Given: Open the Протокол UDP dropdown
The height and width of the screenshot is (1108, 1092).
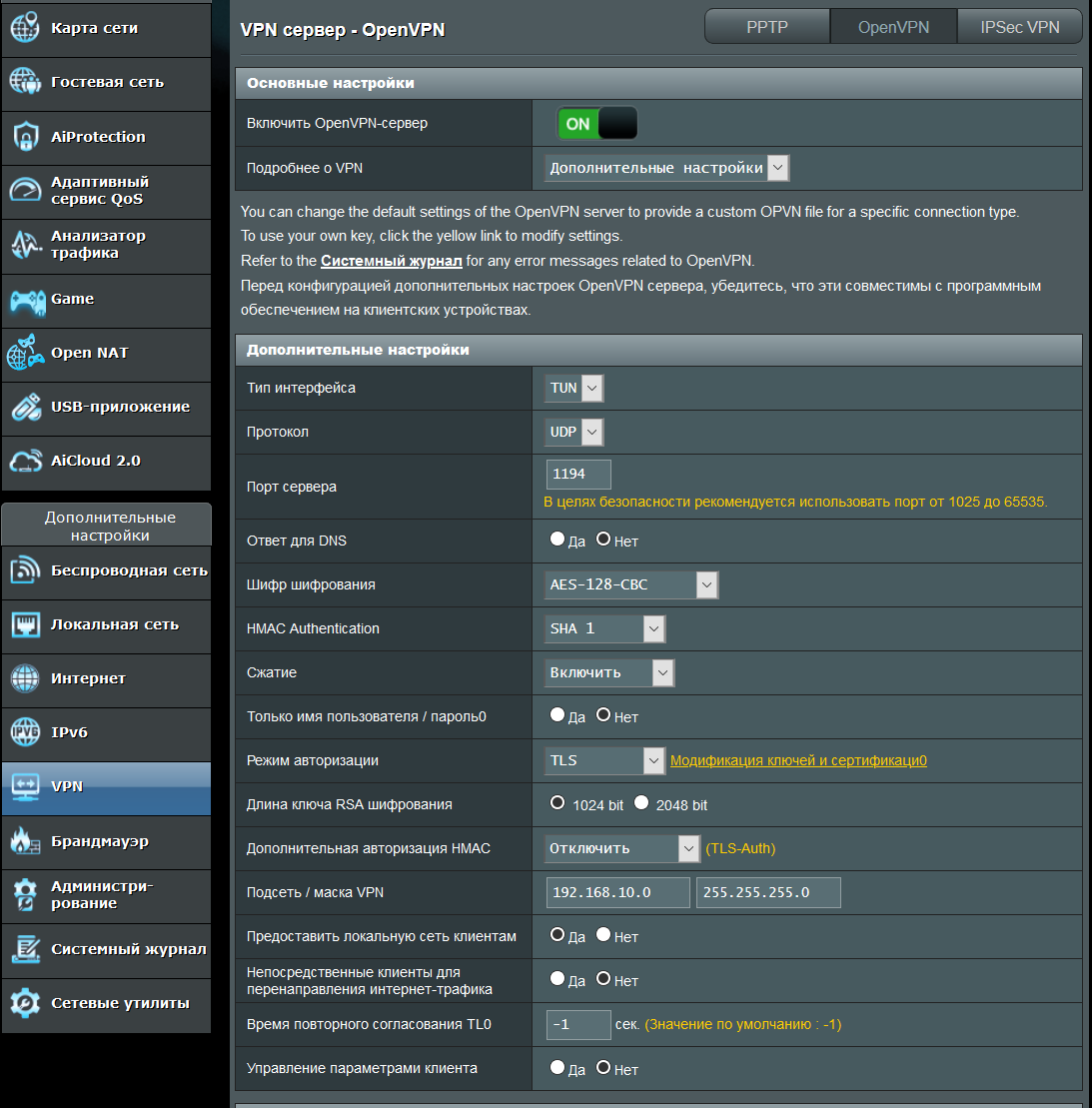Looking at the screenshot, I should point(573,432).
